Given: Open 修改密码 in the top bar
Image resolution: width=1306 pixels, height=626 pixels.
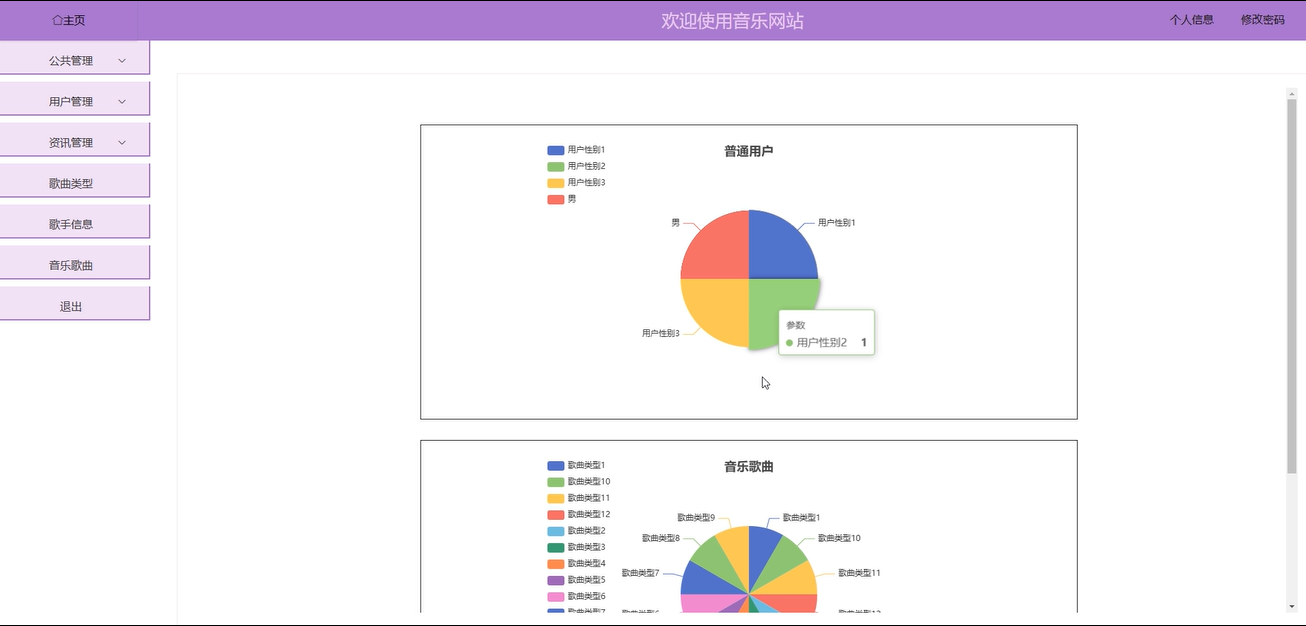Looking at the screenshot, I should [1262, 19].
